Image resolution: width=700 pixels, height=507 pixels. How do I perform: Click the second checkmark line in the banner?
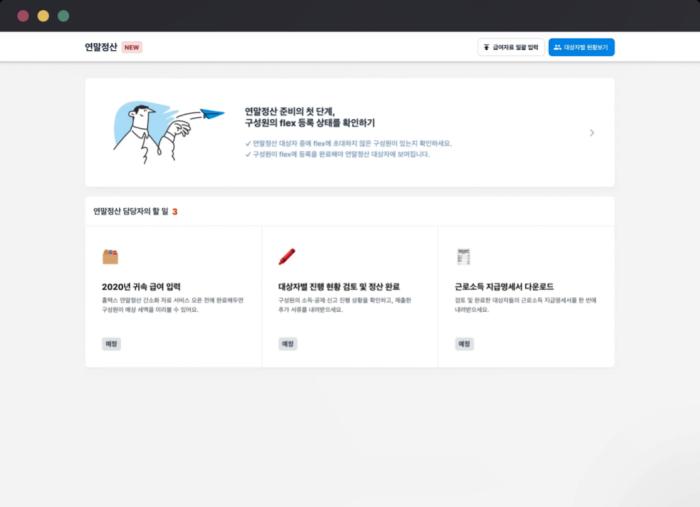(x=337, y=154)
